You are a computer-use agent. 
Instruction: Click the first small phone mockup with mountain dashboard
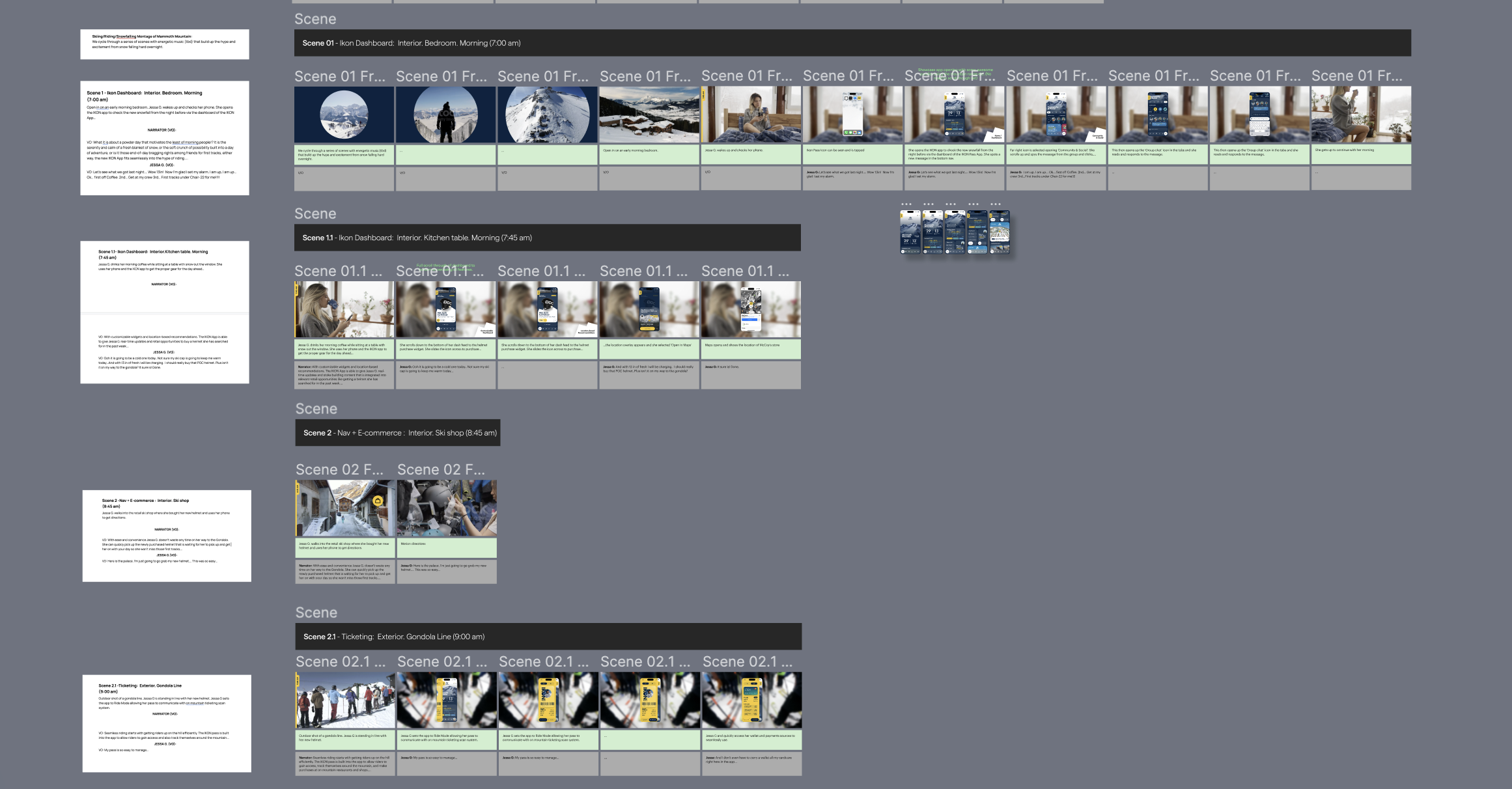[x=910, y=232]
